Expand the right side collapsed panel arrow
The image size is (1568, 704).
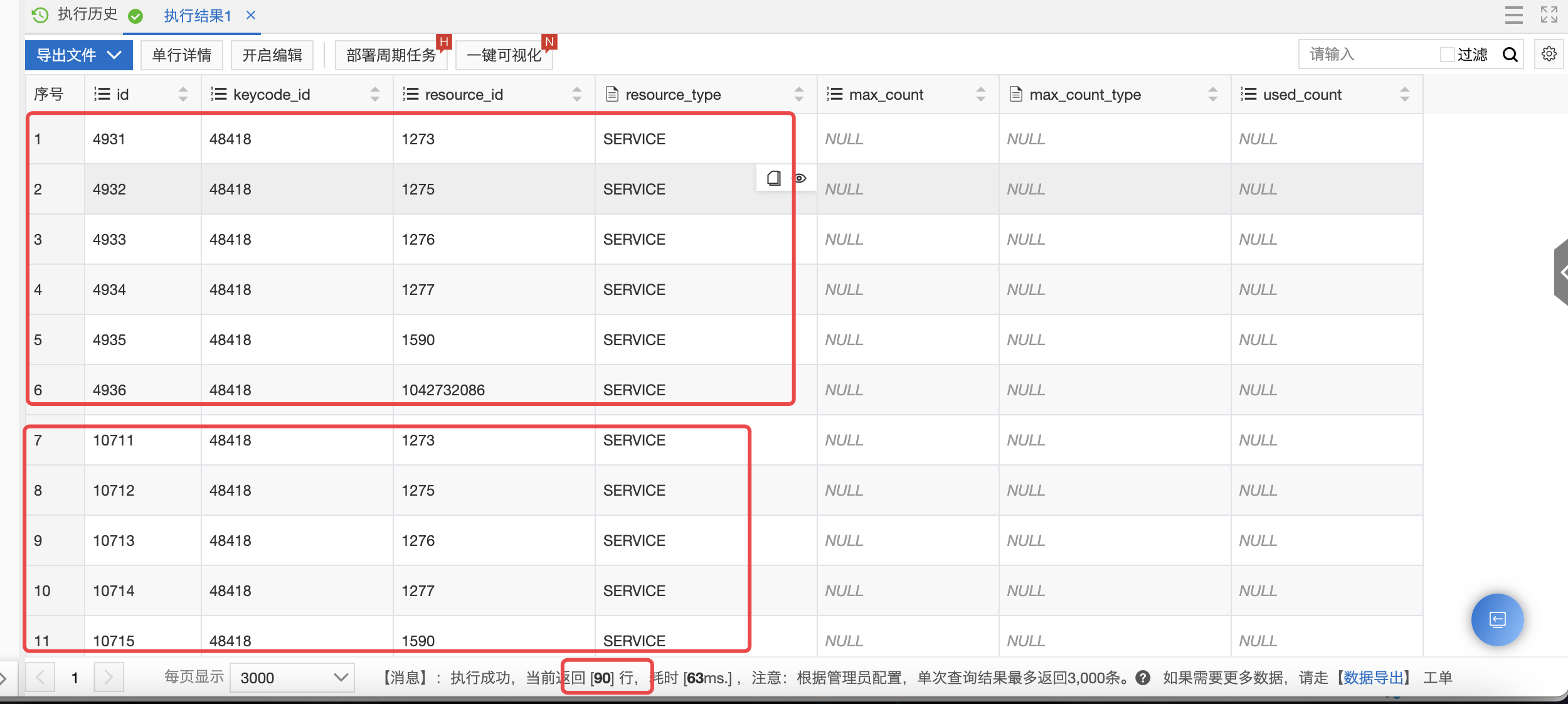coord(1562,272)
